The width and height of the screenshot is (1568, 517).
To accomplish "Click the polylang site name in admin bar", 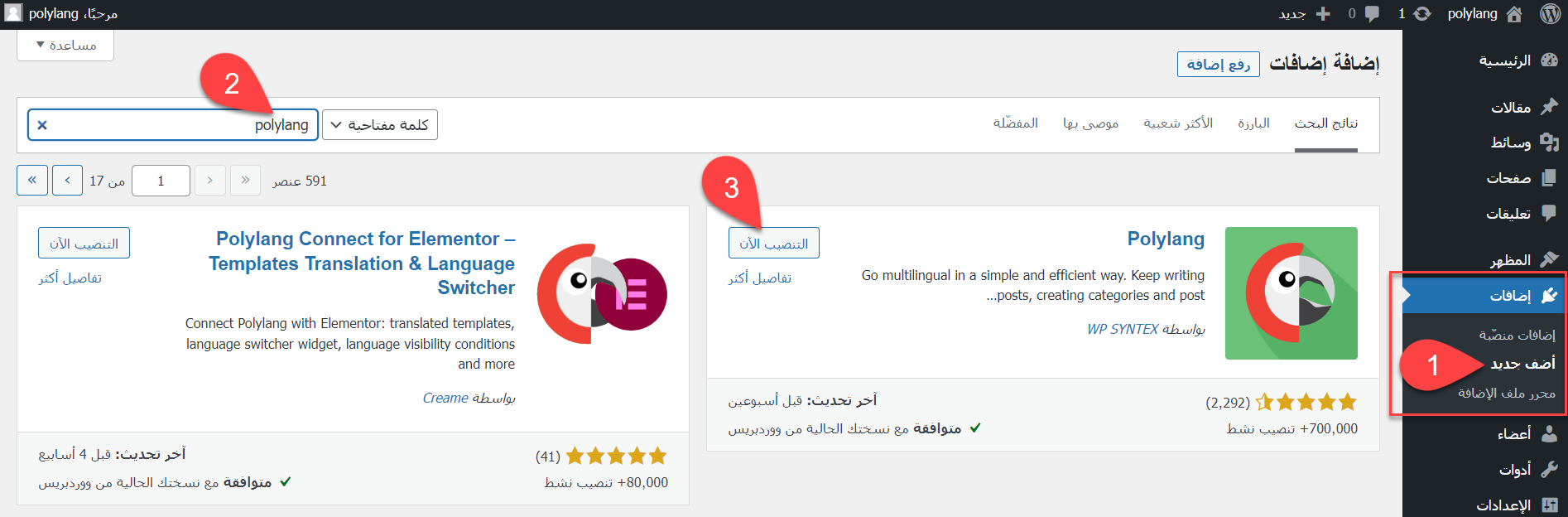I will (1472, 13).
